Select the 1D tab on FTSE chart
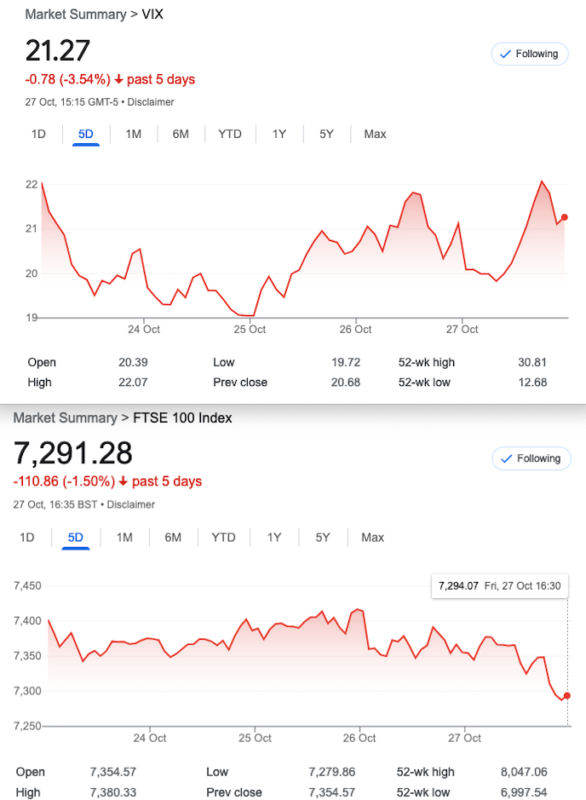This screenshot has height=800, width=586. [27, 538]
